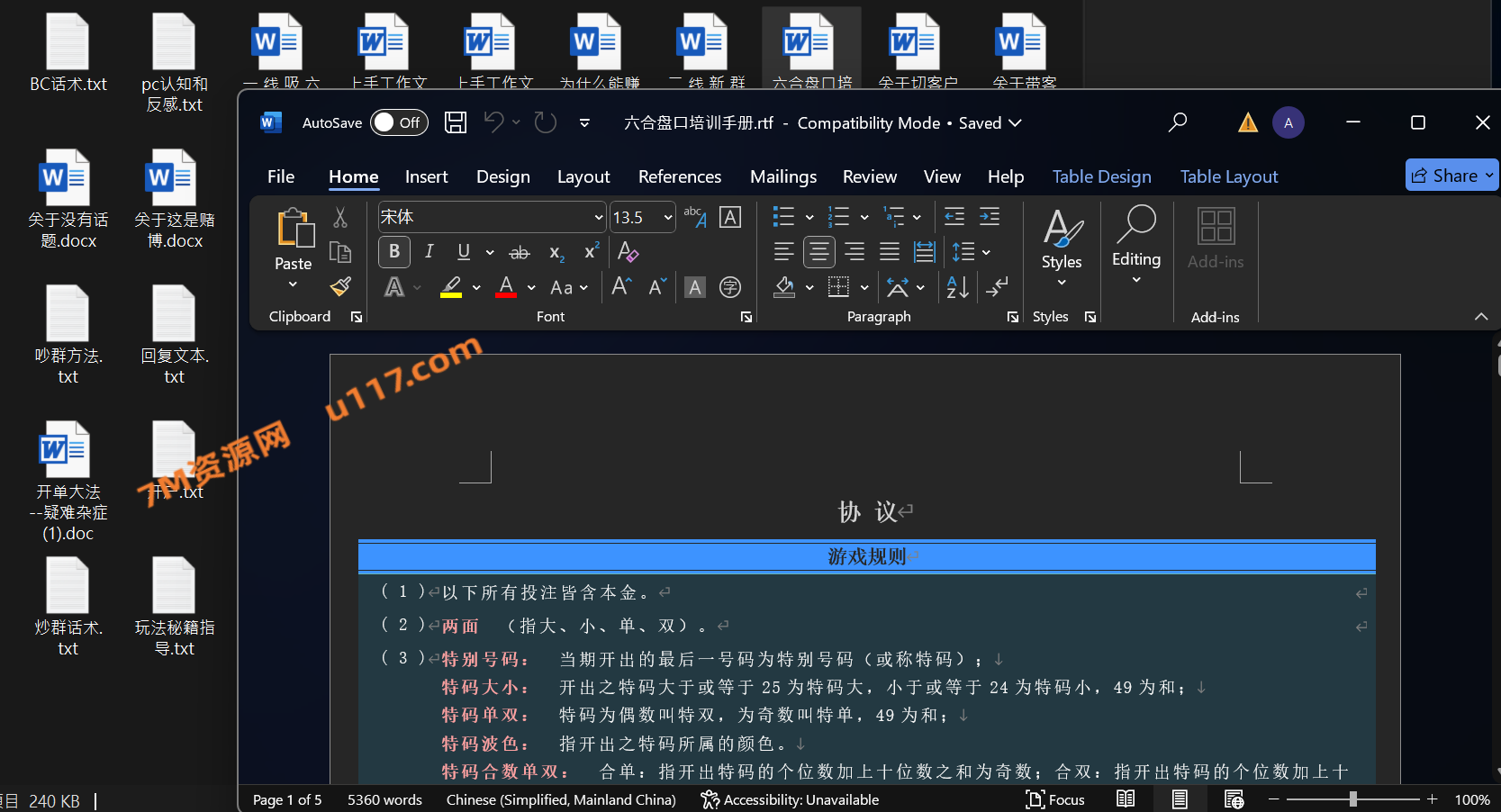Screen dimensions: 1501x812
Task: Show paragraph marks icon
Action: tap(997, 287)
